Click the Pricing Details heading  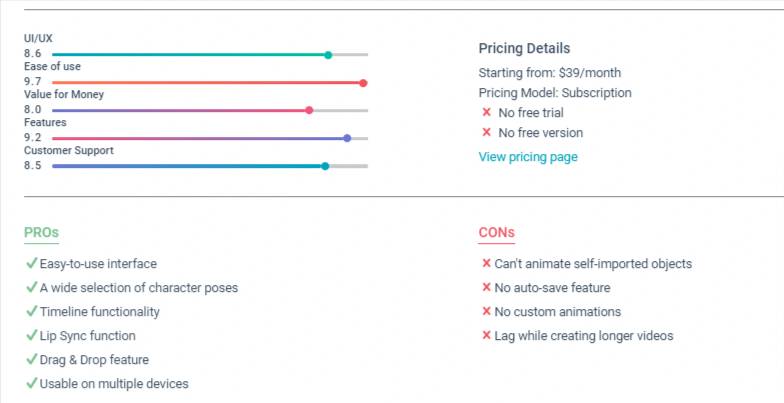coord(524,48)
